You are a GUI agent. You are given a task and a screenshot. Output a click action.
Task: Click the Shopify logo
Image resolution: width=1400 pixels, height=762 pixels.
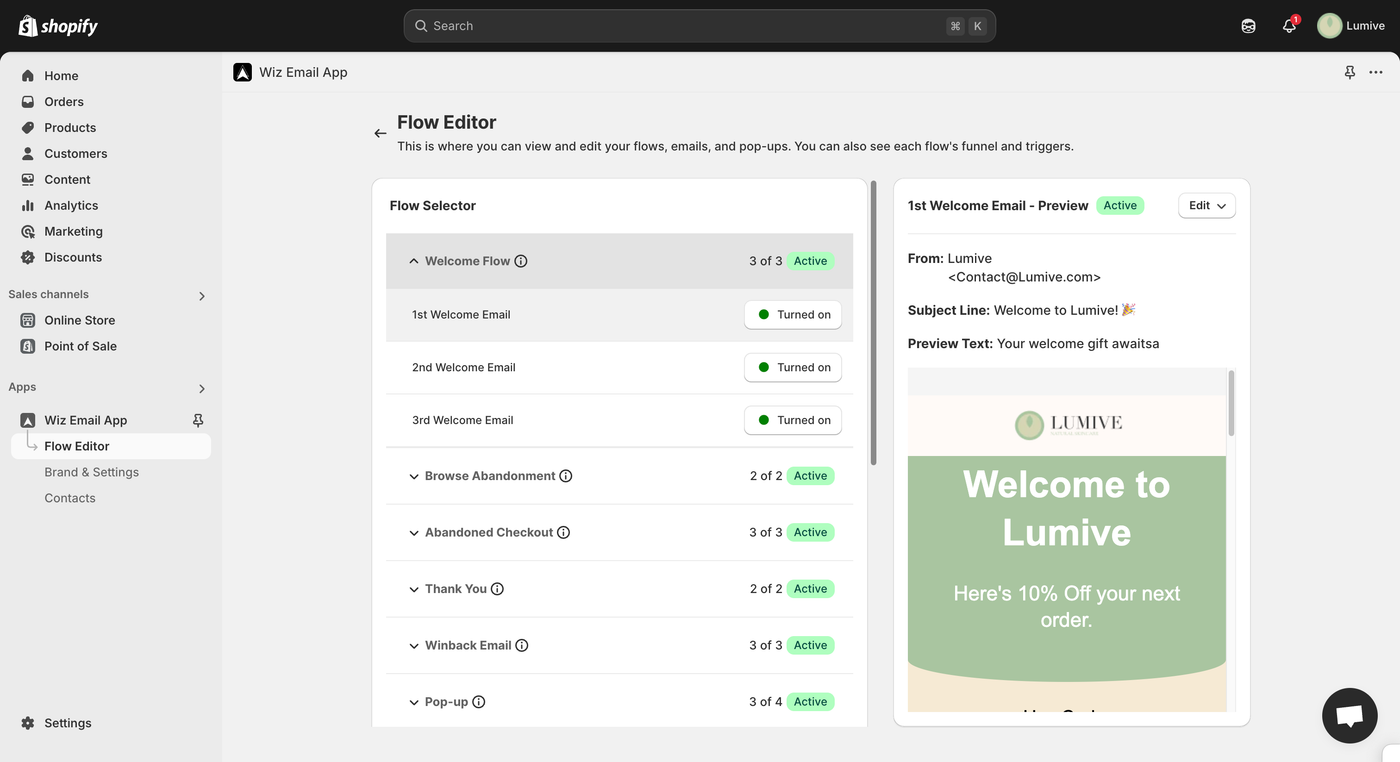pyautogui.click(x=58, y=26)
